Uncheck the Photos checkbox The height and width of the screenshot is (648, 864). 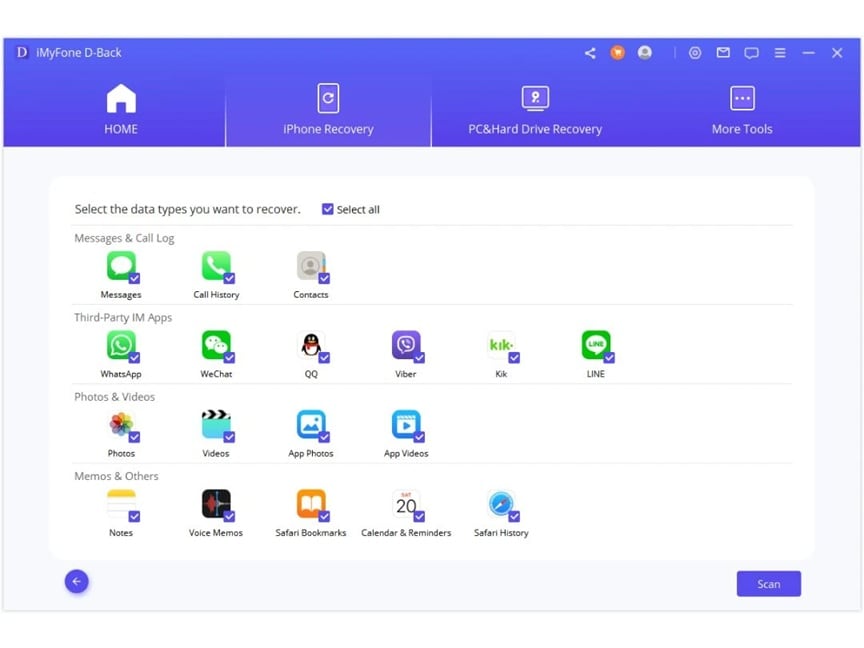(x=134, y=437)
